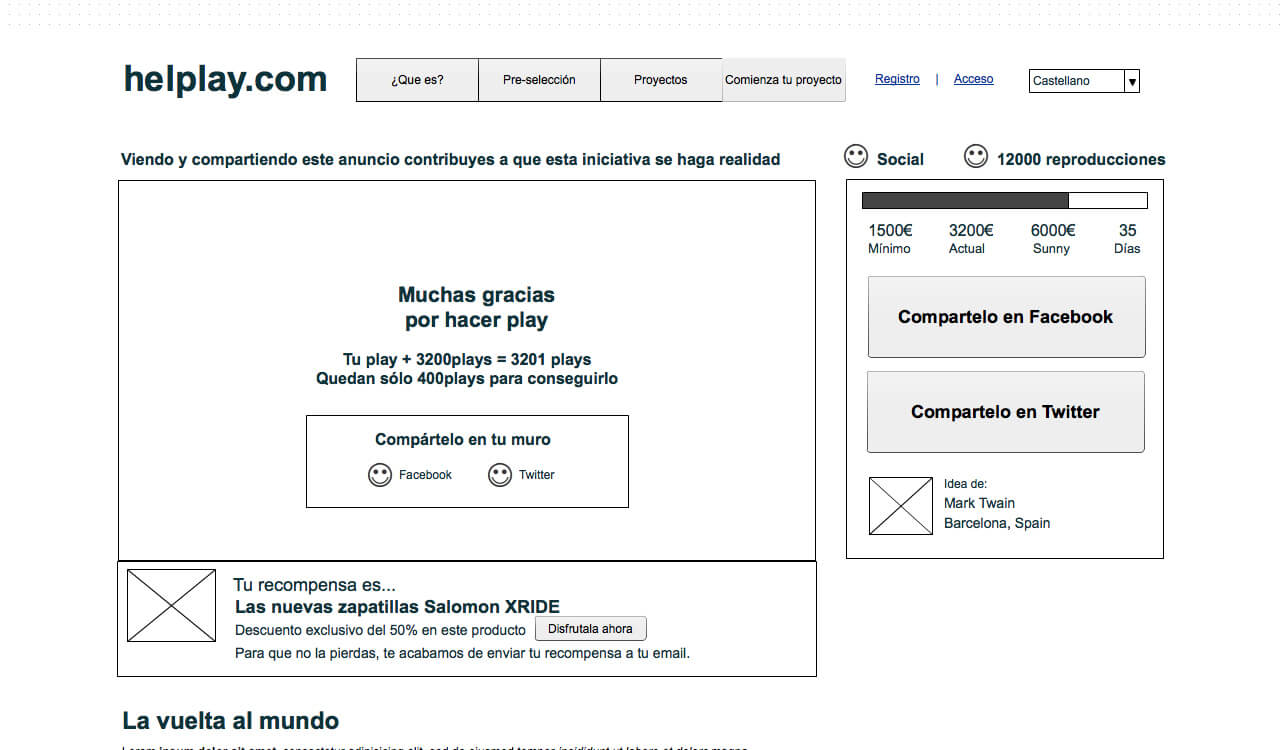Image resolution: width=1280 pixels, height=750 pixels.
Task: Go to the Pre-selección tab
Action: (x=539, y=80)
